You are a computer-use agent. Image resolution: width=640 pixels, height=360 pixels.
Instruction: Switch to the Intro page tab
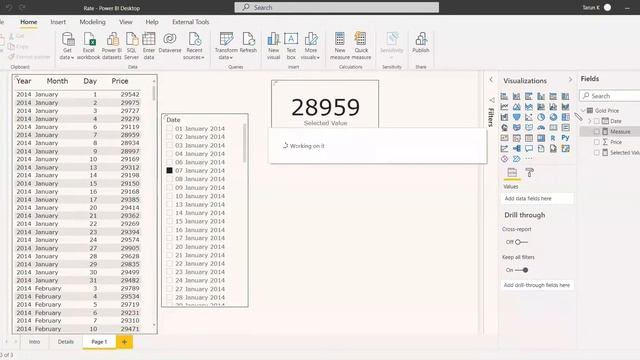tap(34, 342)
